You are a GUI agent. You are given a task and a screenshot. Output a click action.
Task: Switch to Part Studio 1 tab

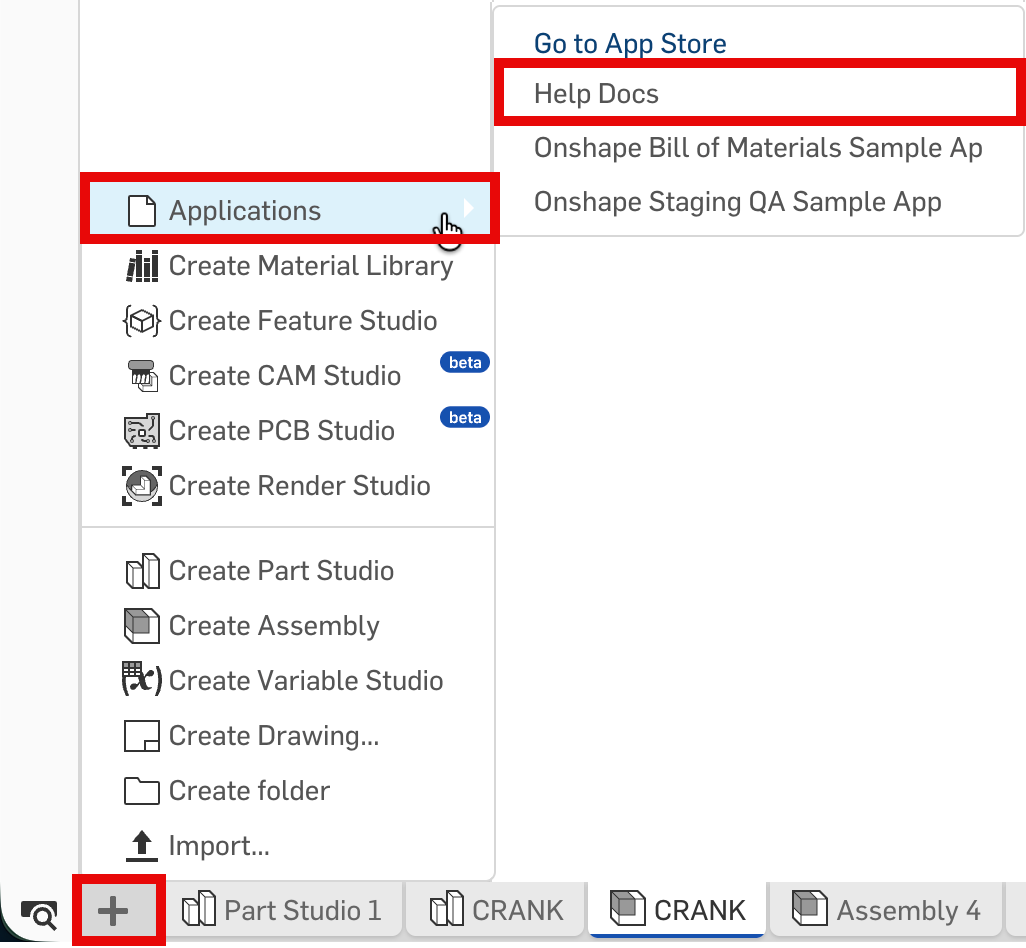click(x=283, y=909)
